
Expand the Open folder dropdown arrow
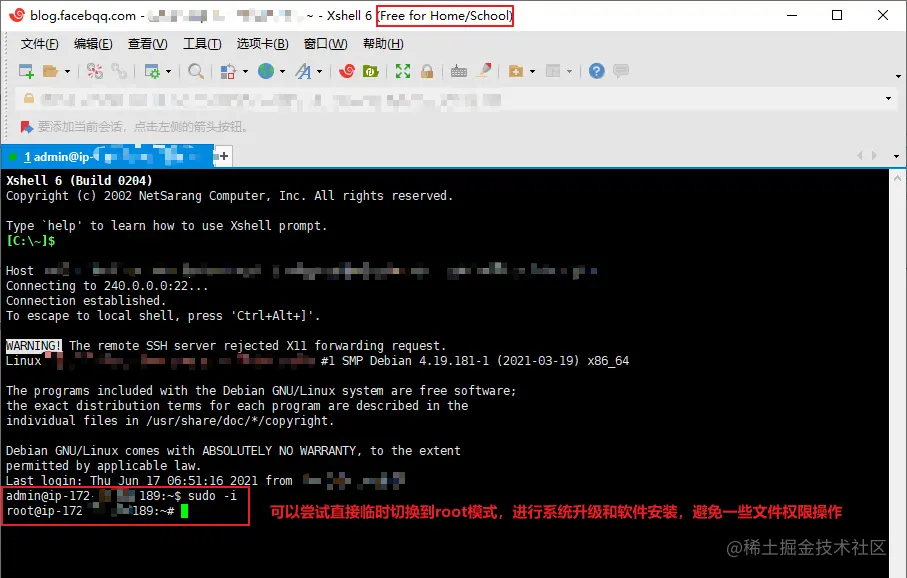(x=67, y=71)
